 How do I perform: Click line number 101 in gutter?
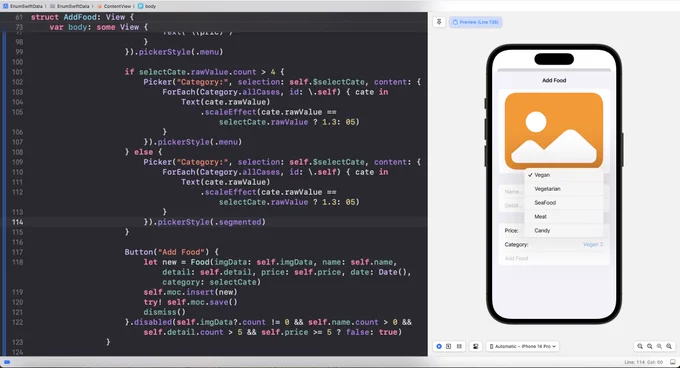(17, 72)
